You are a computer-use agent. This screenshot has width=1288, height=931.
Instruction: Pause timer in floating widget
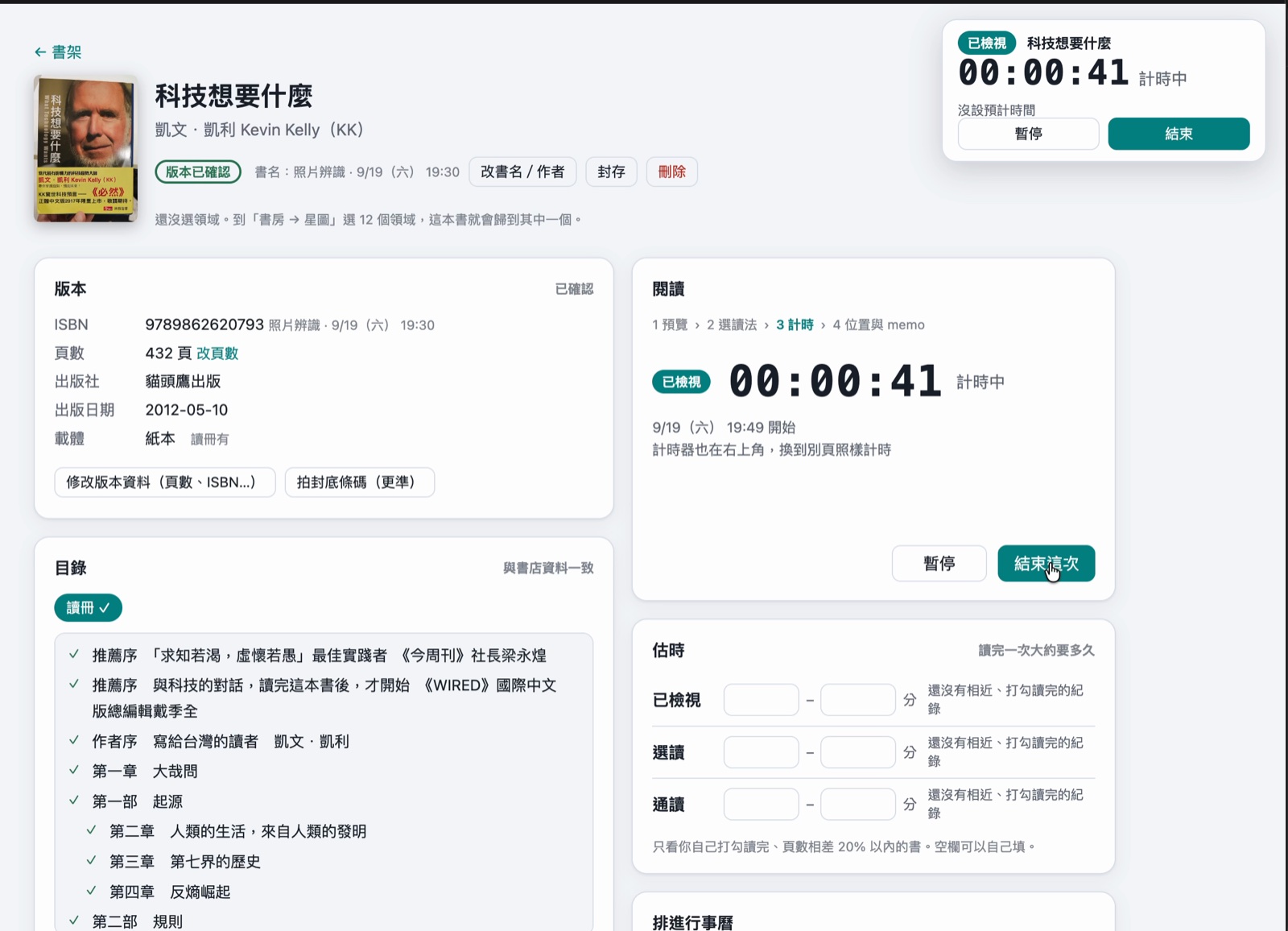coord(1029,134)
